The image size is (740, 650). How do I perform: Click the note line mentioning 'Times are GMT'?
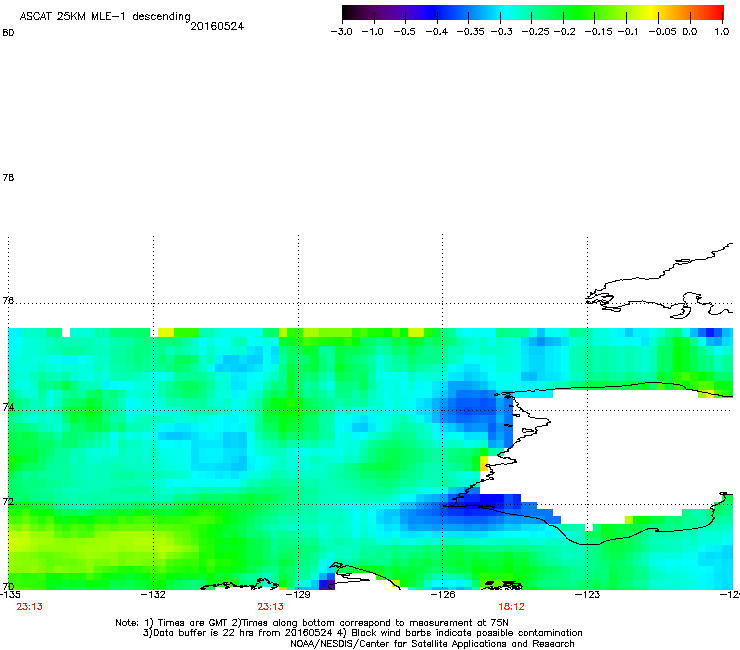[312, 623]
